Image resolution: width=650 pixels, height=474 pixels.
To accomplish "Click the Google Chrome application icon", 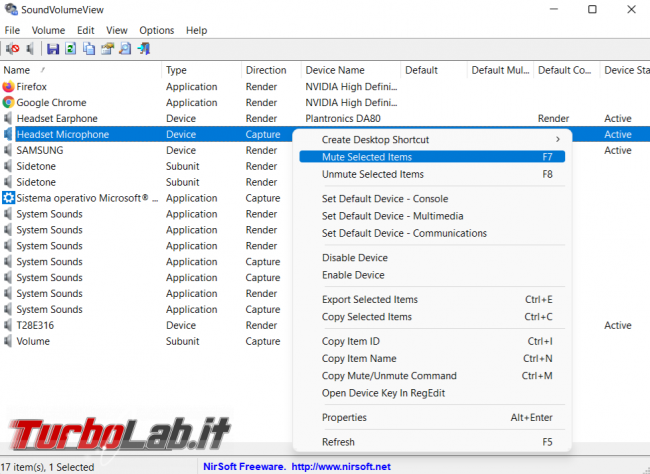I will tap(8, 102).
